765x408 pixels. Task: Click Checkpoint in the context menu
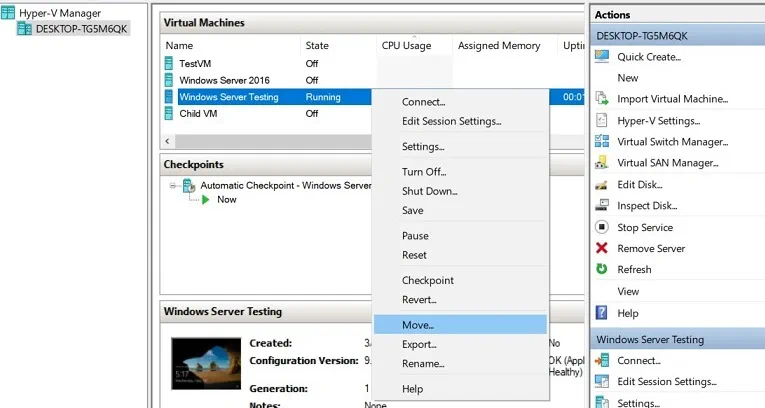click(427, 281)
